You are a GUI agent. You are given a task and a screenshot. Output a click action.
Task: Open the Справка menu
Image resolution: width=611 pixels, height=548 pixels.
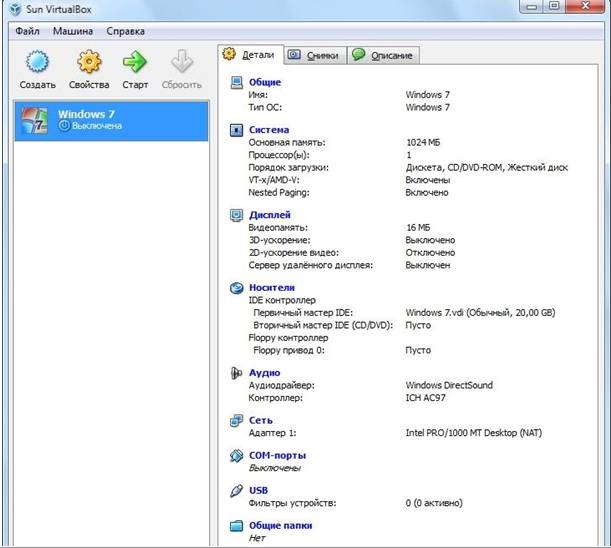[125, 31]
